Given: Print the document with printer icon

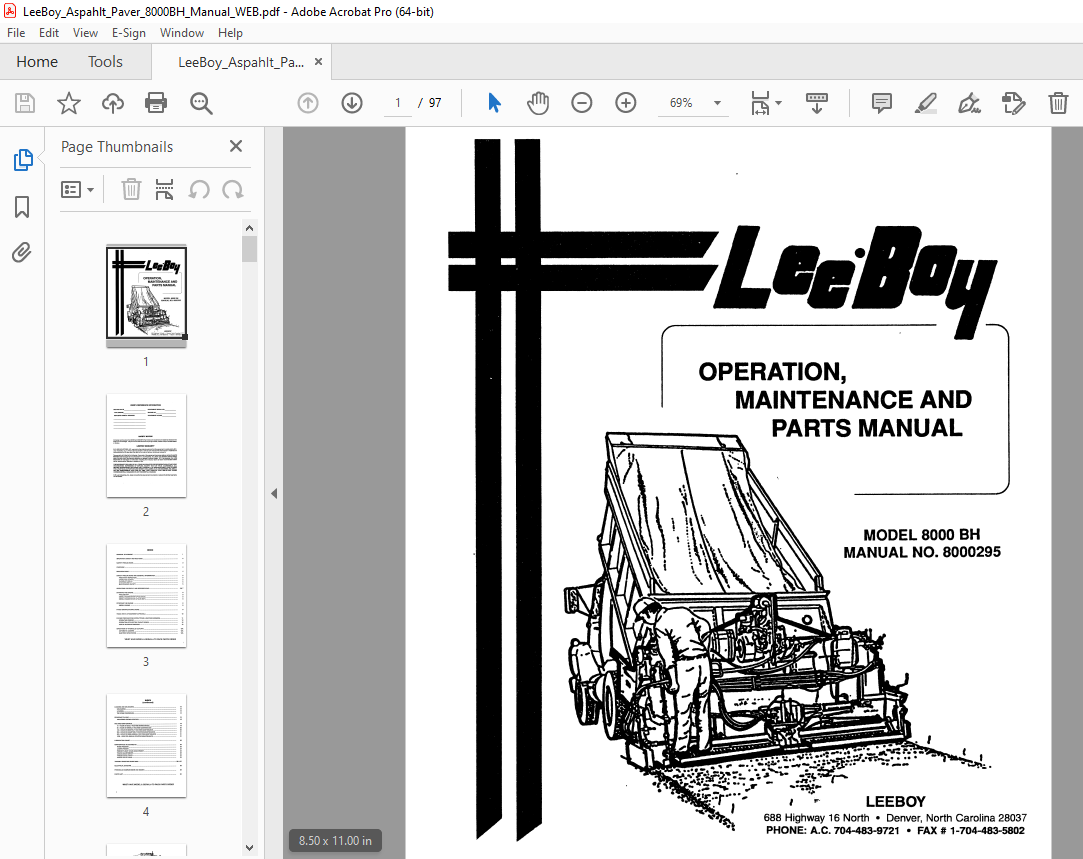Looking at the screenshot, I should [x=156, y=104].
